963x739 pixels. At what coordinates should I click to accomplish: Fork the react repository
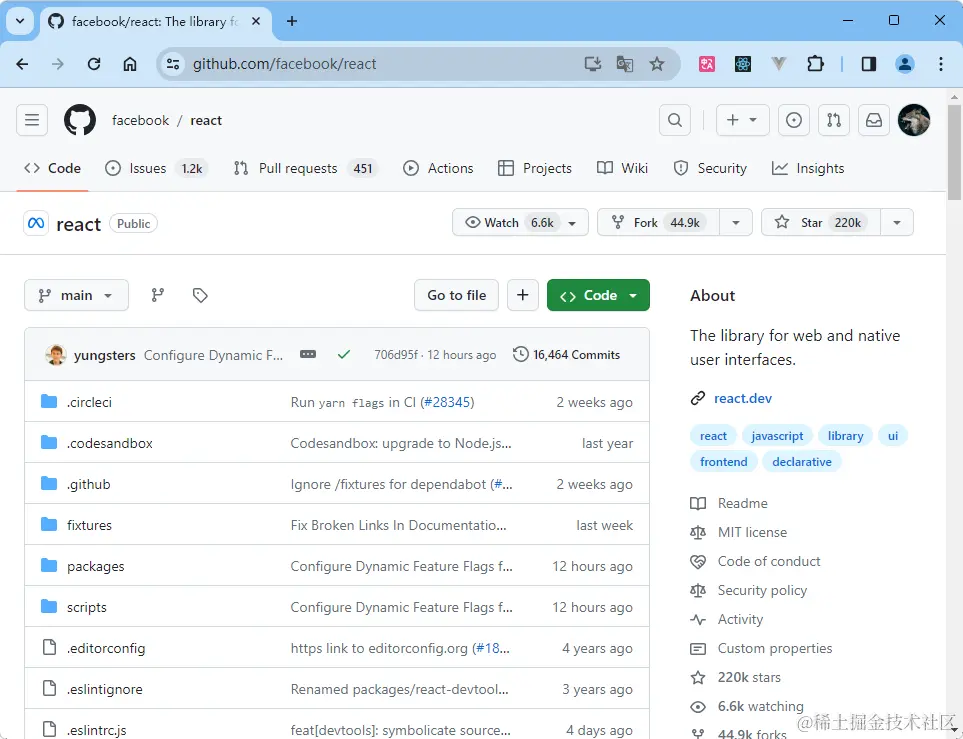[658, 222]
